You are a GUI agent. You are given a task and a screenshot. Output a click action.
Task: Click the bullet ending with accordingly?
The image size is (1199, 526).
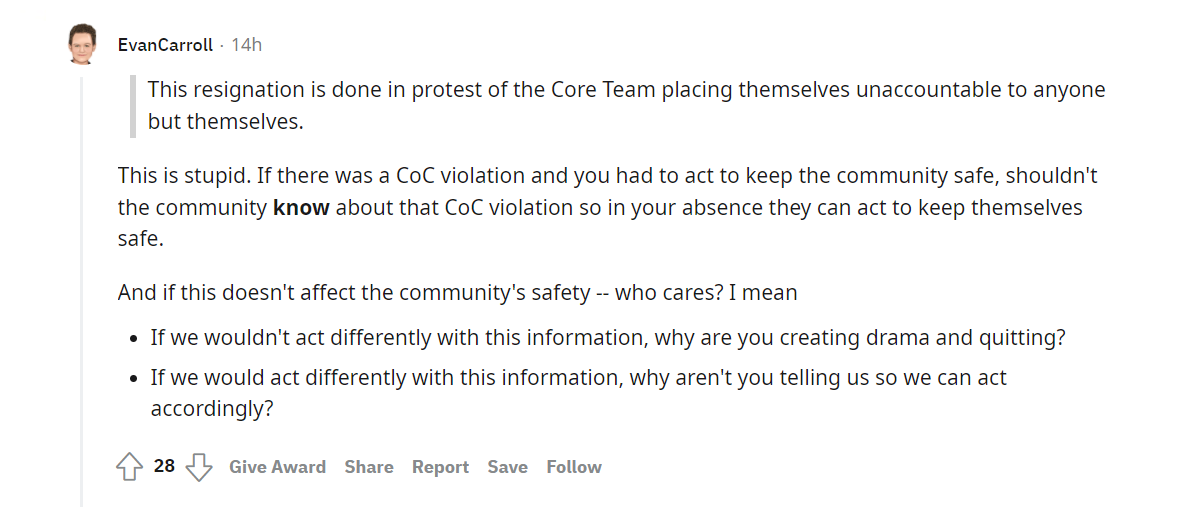(578, 393)
